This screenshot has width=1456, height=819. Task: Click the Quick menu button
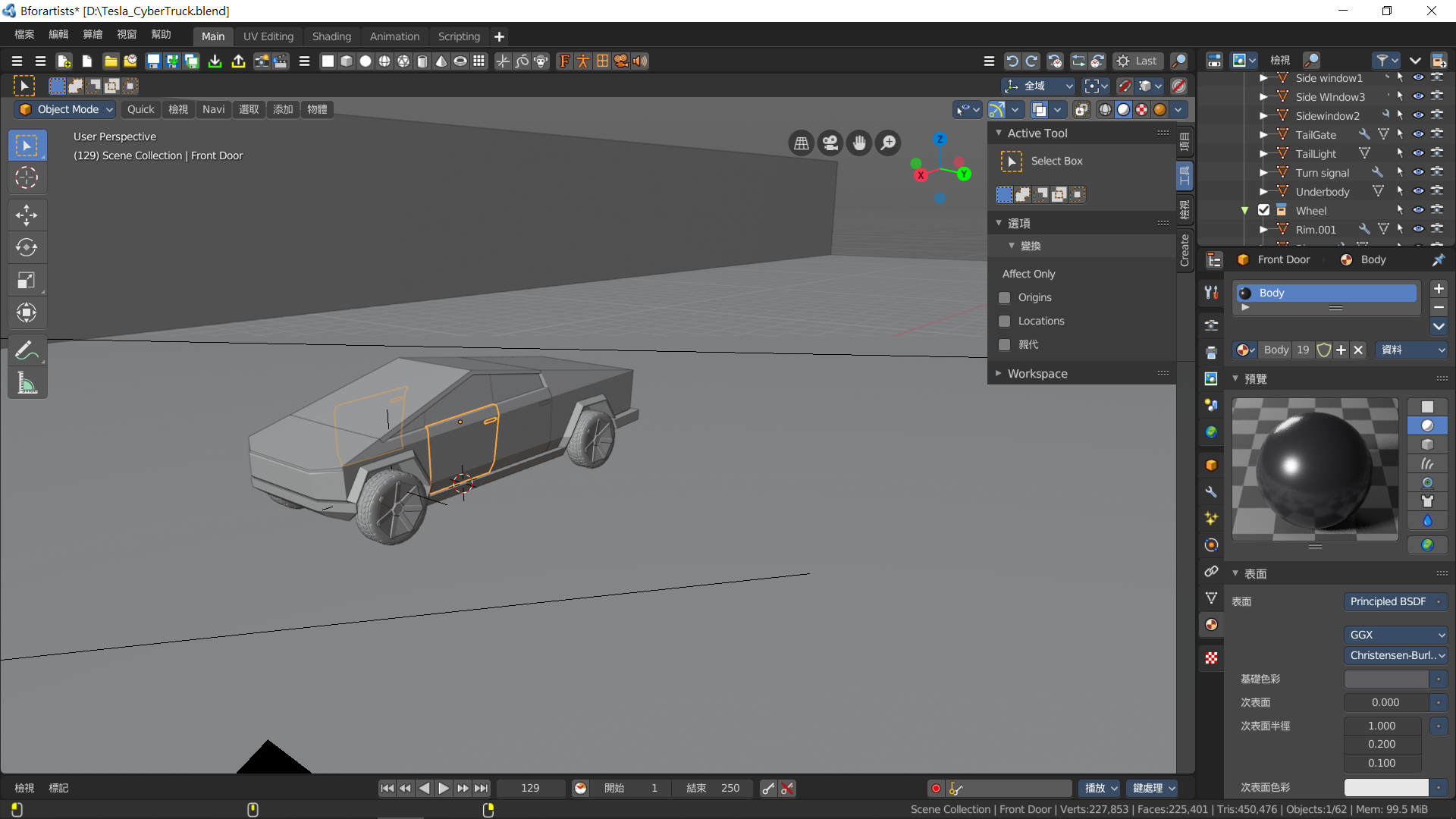(140, 109)
